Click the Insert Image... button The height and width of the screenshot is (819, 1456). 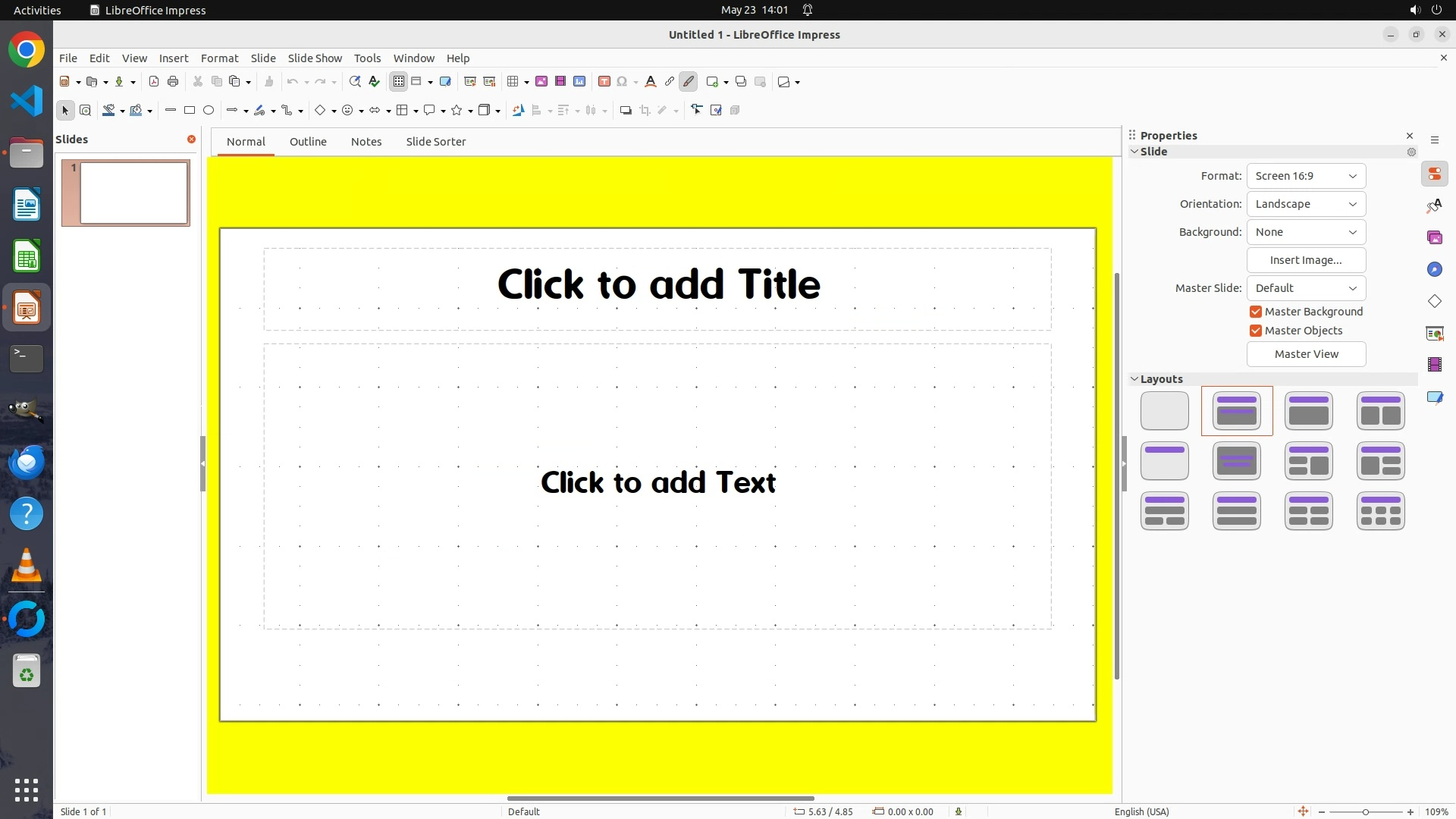1306,260
